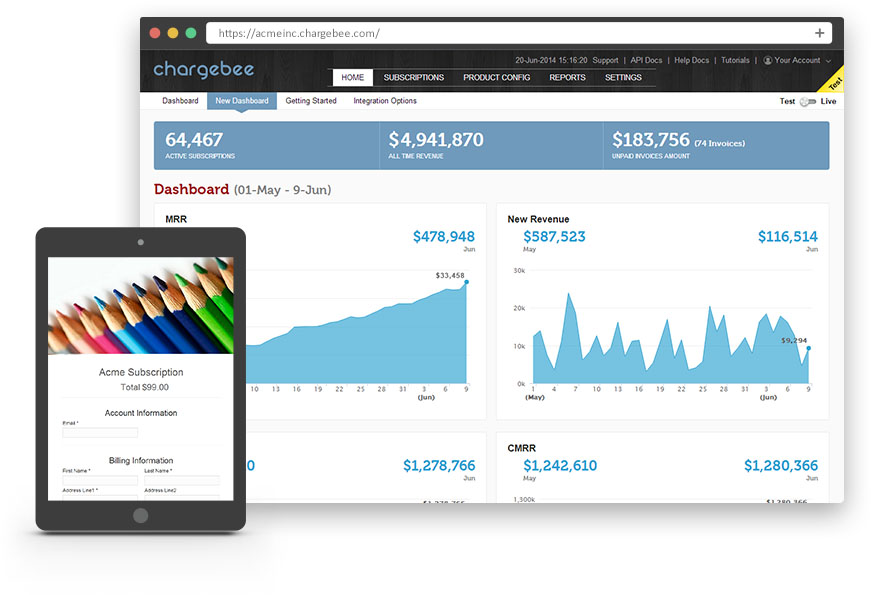Click the First Name field on tablet
This screenshot has width=893, height=595.
click(100, 480)
